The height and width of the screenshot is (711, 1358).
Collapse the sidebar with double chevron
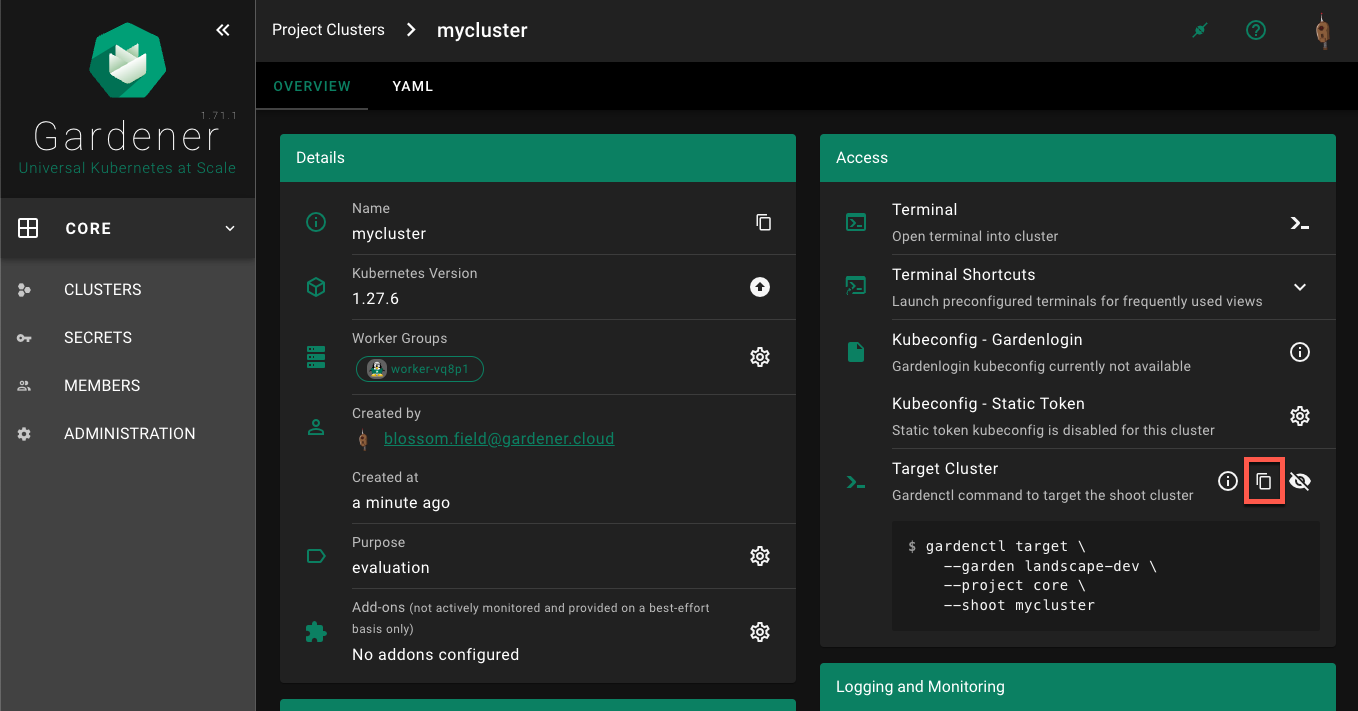pos(223,30)
